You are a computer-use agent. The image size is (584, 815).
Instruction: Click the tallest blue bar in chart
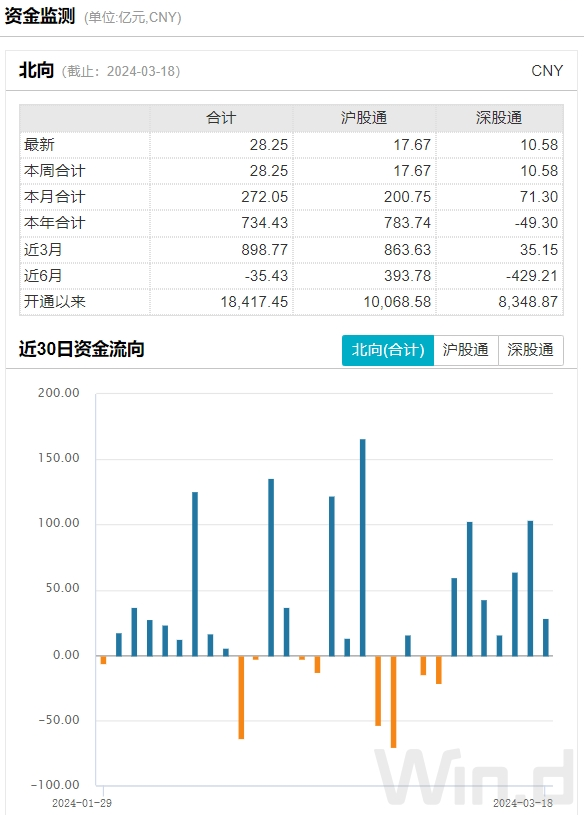[363, 547]
